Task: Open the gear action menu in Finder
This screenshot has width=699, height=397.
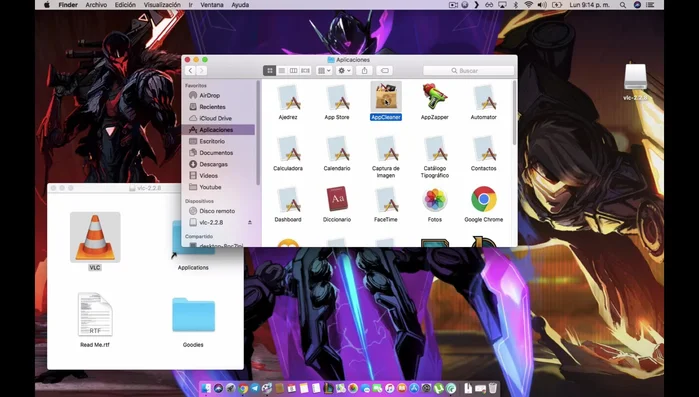Action: click(x=344, y=70)
